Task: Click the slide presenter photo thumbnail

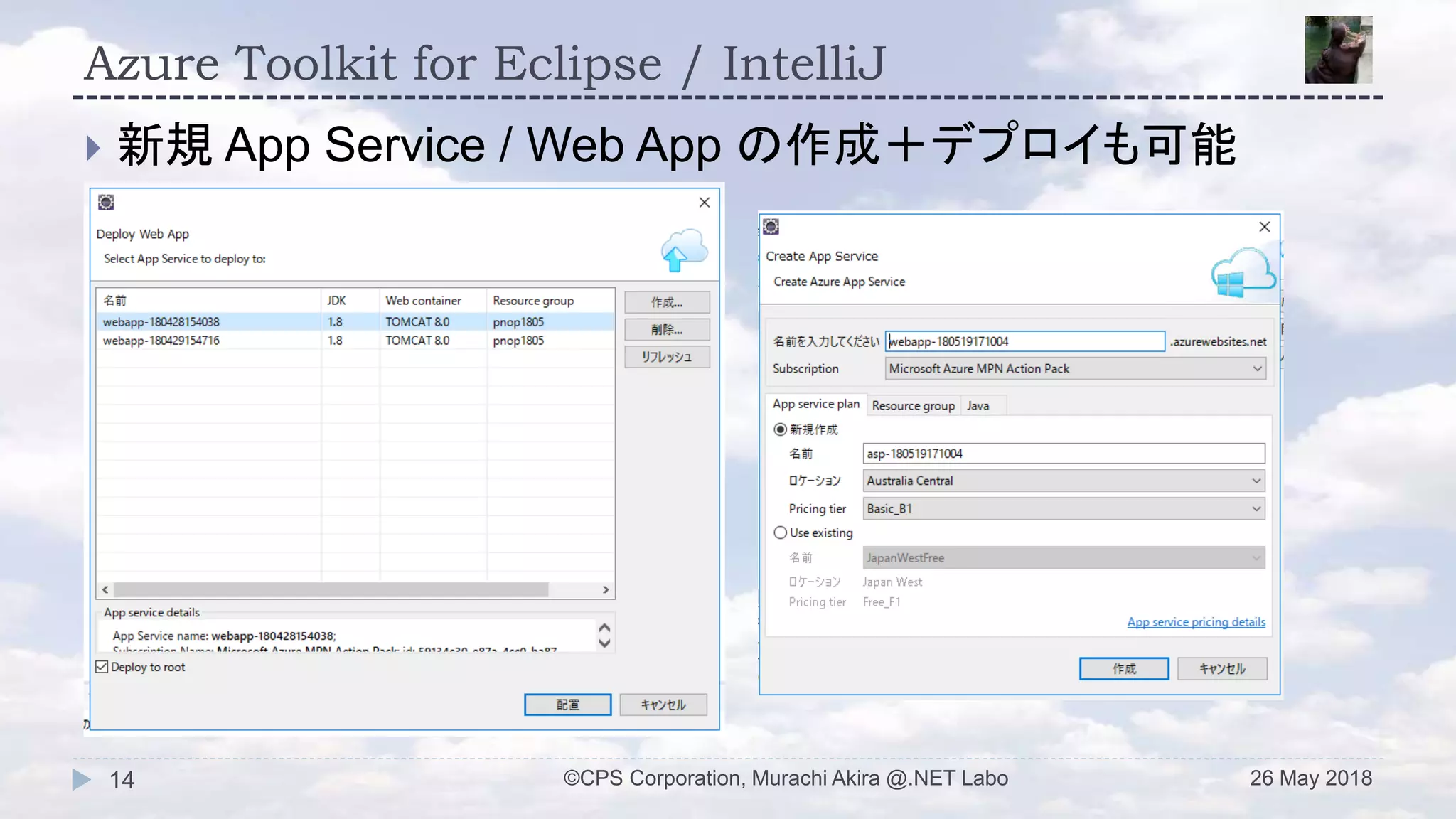Action: pyautogui.click(x=1338, y=50)
